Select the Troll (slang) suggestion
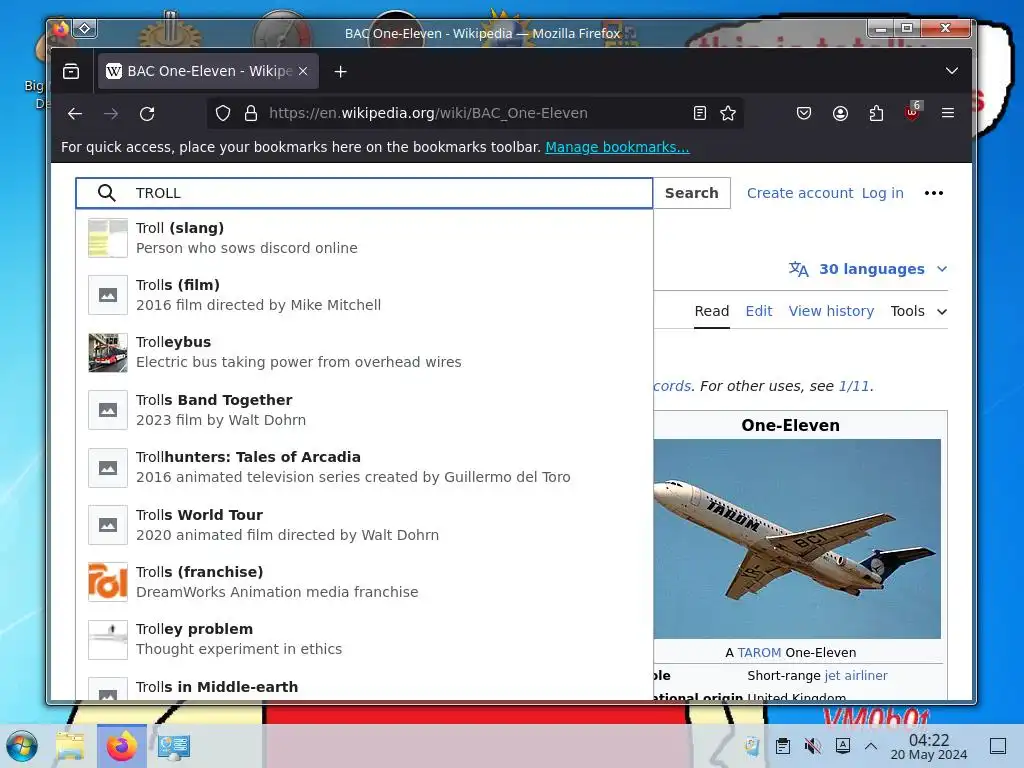This screenshot has width=1024, height=768. [364, 238]
